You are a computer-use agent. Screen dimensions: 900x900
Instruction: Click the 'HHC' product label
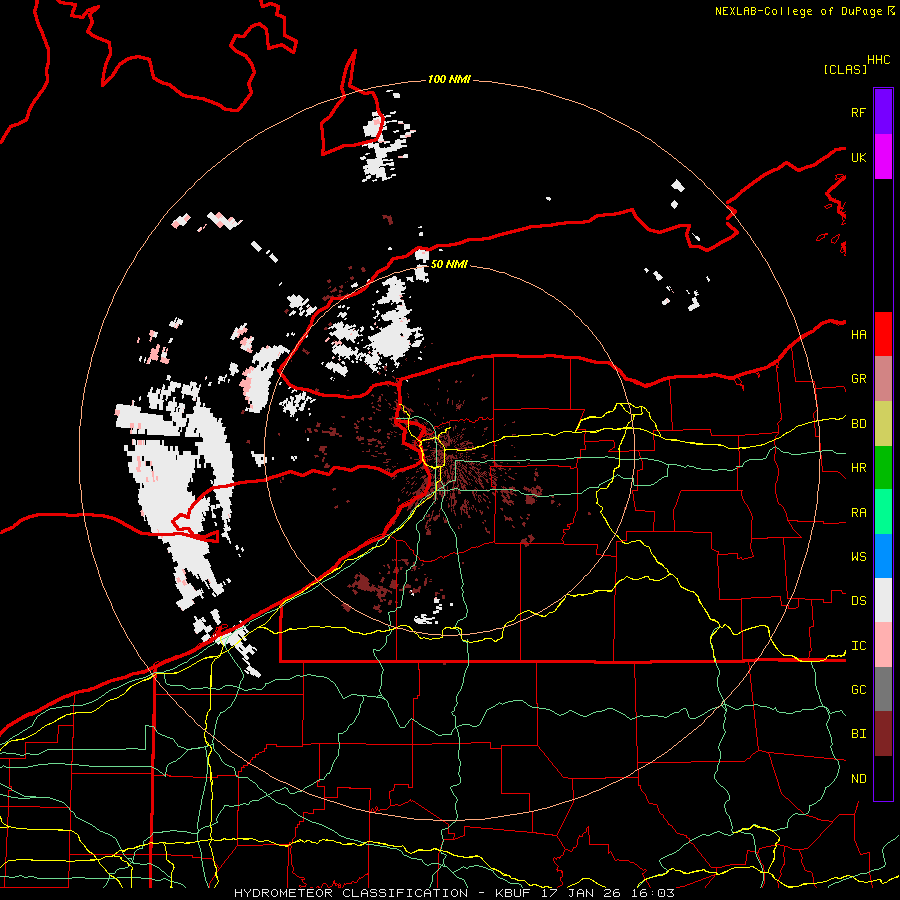(878, 59)
